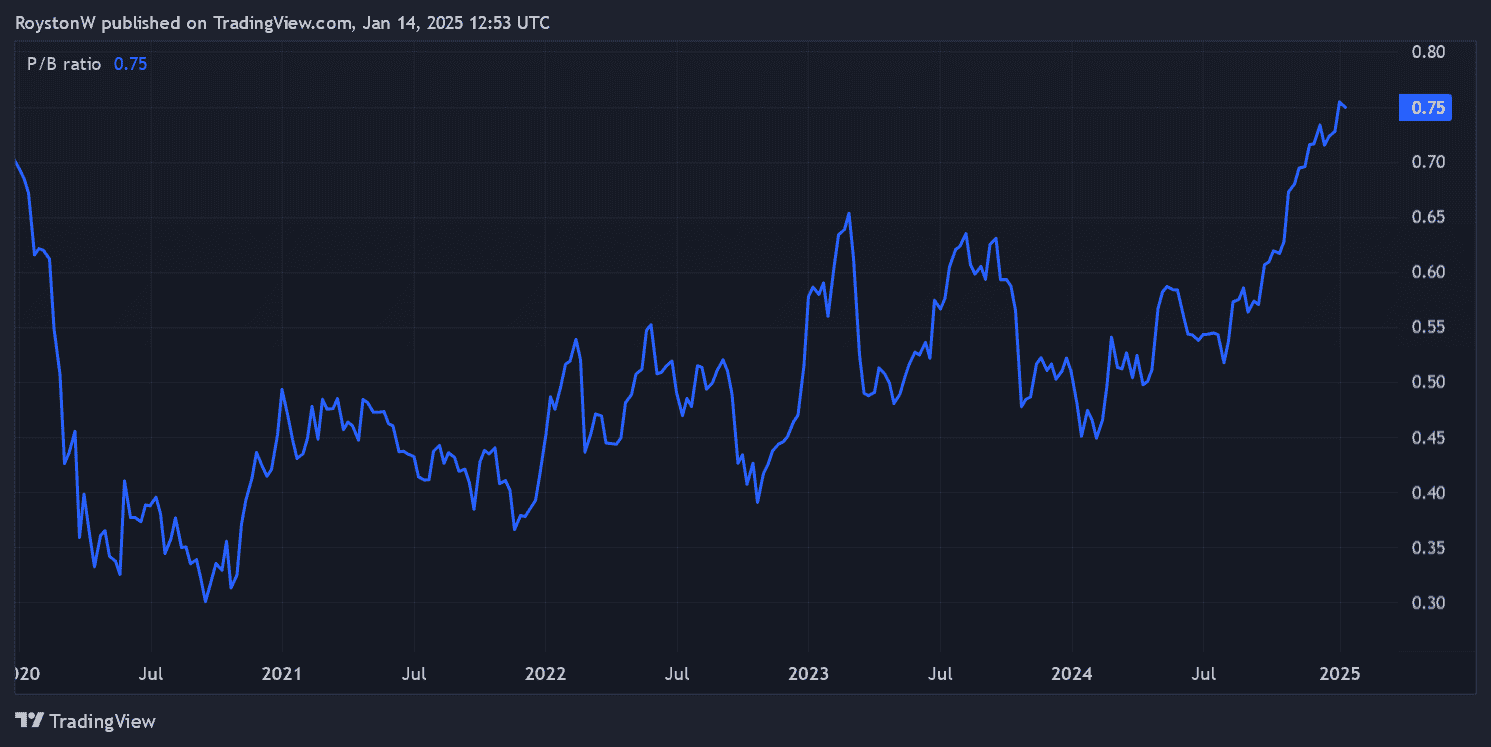Viewport: 1491px width, 747px height.
Task: Click the Jul label between 2023 and 2024
Action: tap(940, 674)
